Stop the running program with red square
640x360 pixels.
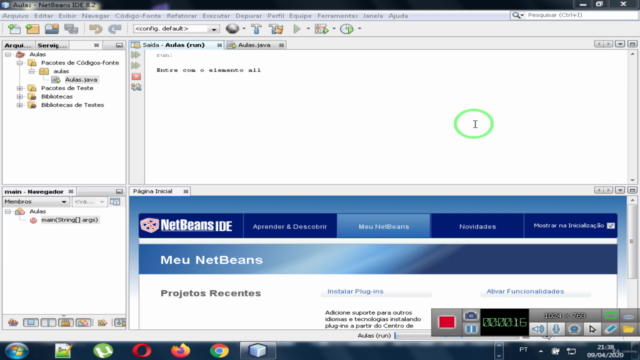136,76
